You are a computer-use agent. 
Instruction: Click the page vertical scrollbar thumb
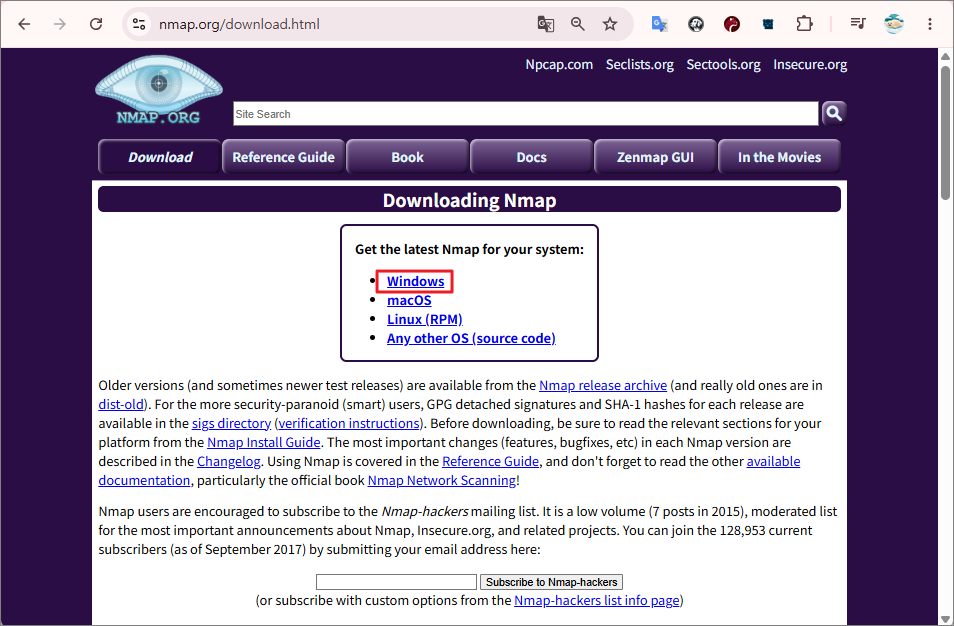(x=945, y=132)
